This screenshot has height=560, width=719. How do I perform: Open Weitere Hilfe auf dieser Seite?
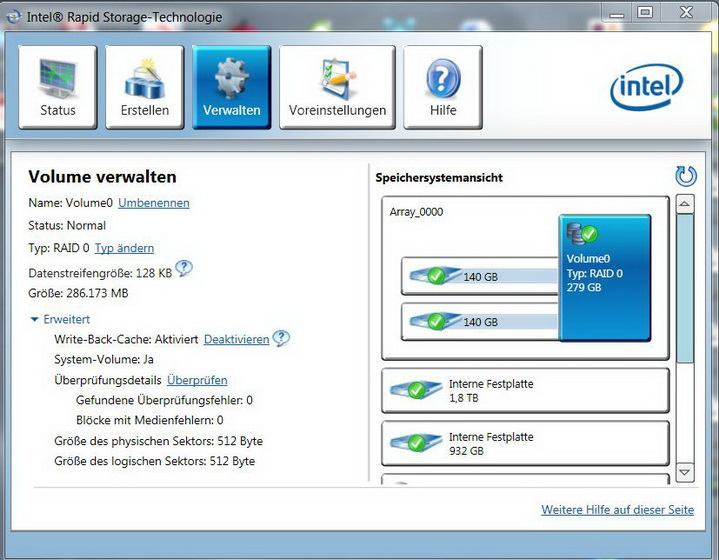[617, 510]
